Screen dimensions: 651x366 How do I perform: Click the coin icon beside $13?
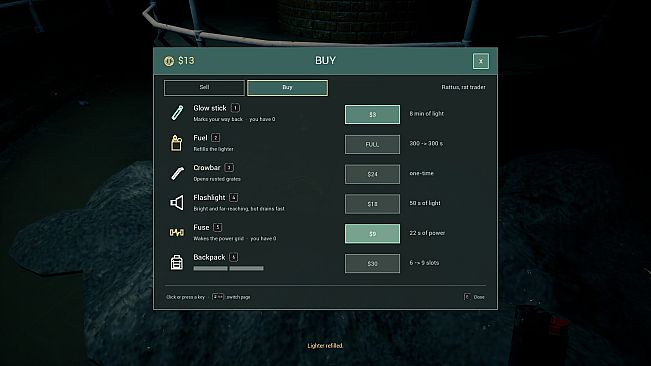click(169, 61)
